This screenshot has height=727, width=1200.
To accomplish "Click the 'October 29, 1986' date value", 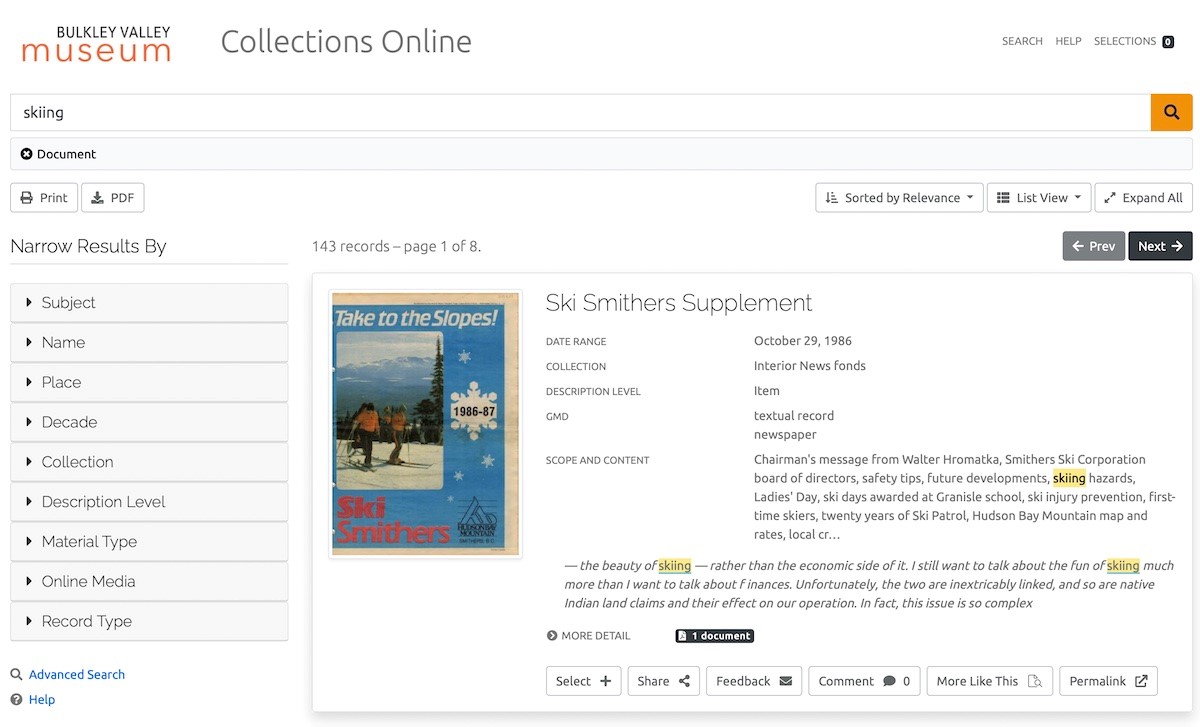I will click(803, 341).
